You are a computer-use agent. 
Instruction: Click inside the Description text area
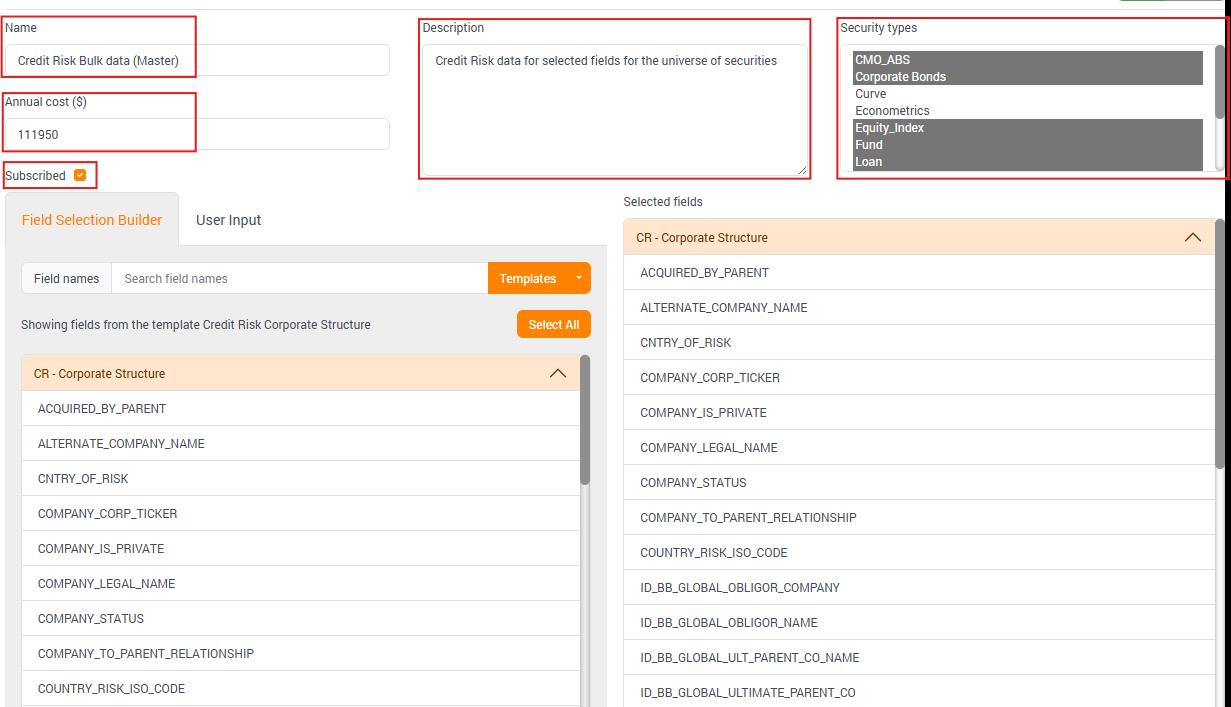tap(613, 110)
